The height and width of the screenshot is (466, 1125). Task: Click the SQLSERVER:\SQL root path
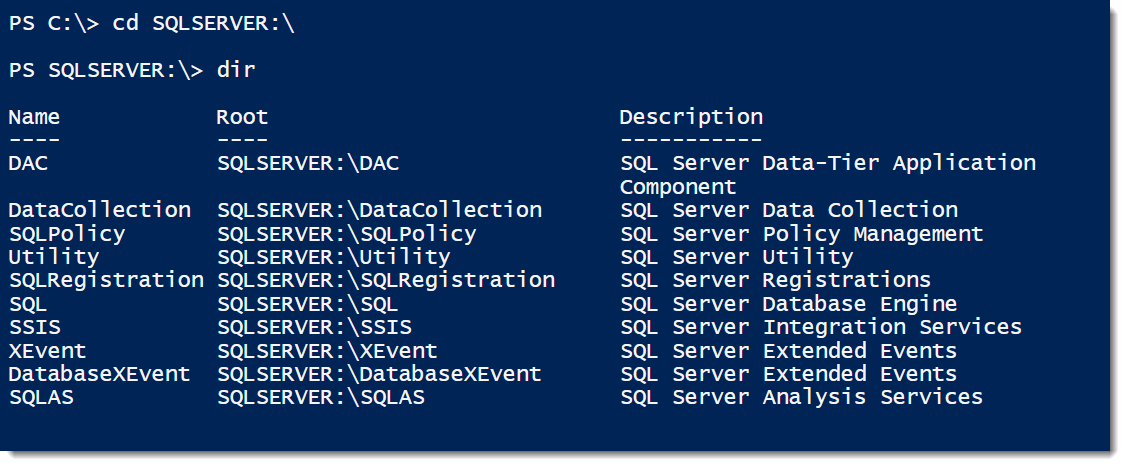pyautogui.click(x=308, y=304)
